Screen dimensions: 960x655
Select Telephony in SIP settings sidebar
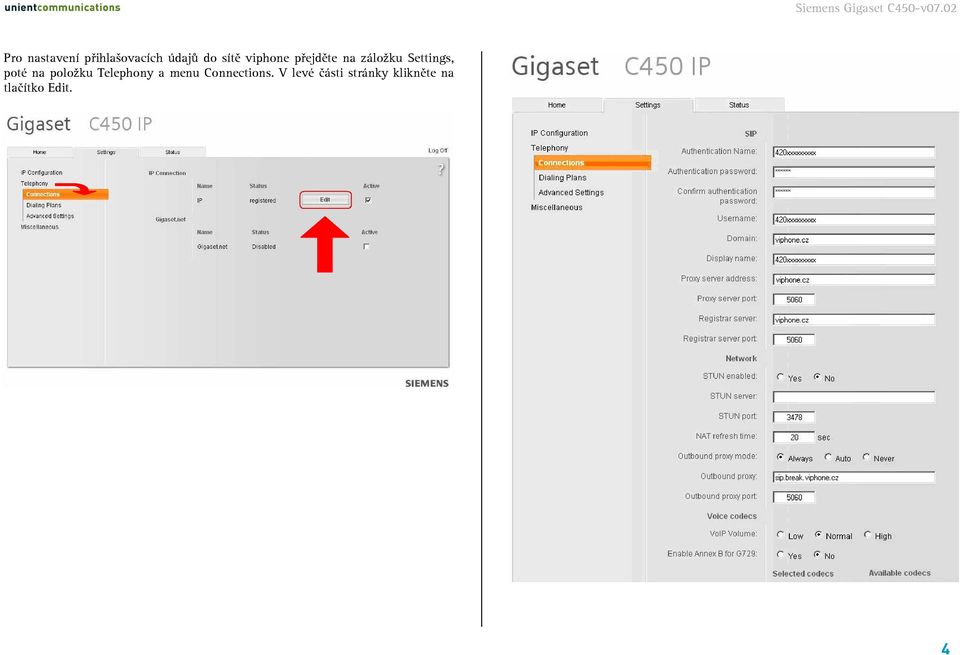coord(549,148)
